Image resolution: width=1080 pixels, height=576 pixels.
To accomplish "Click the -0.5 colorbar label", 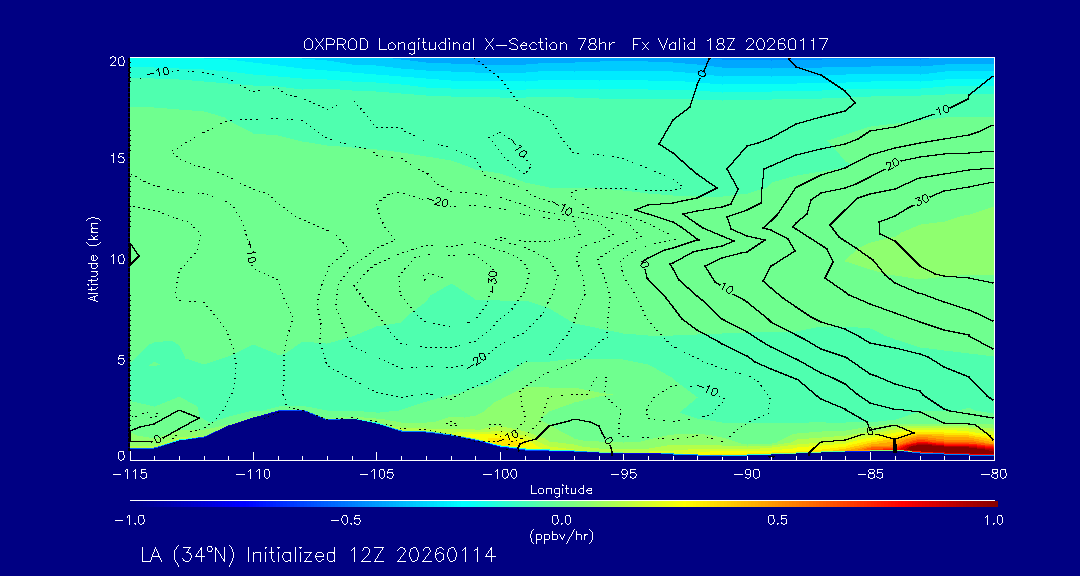I will pos(345,520).
